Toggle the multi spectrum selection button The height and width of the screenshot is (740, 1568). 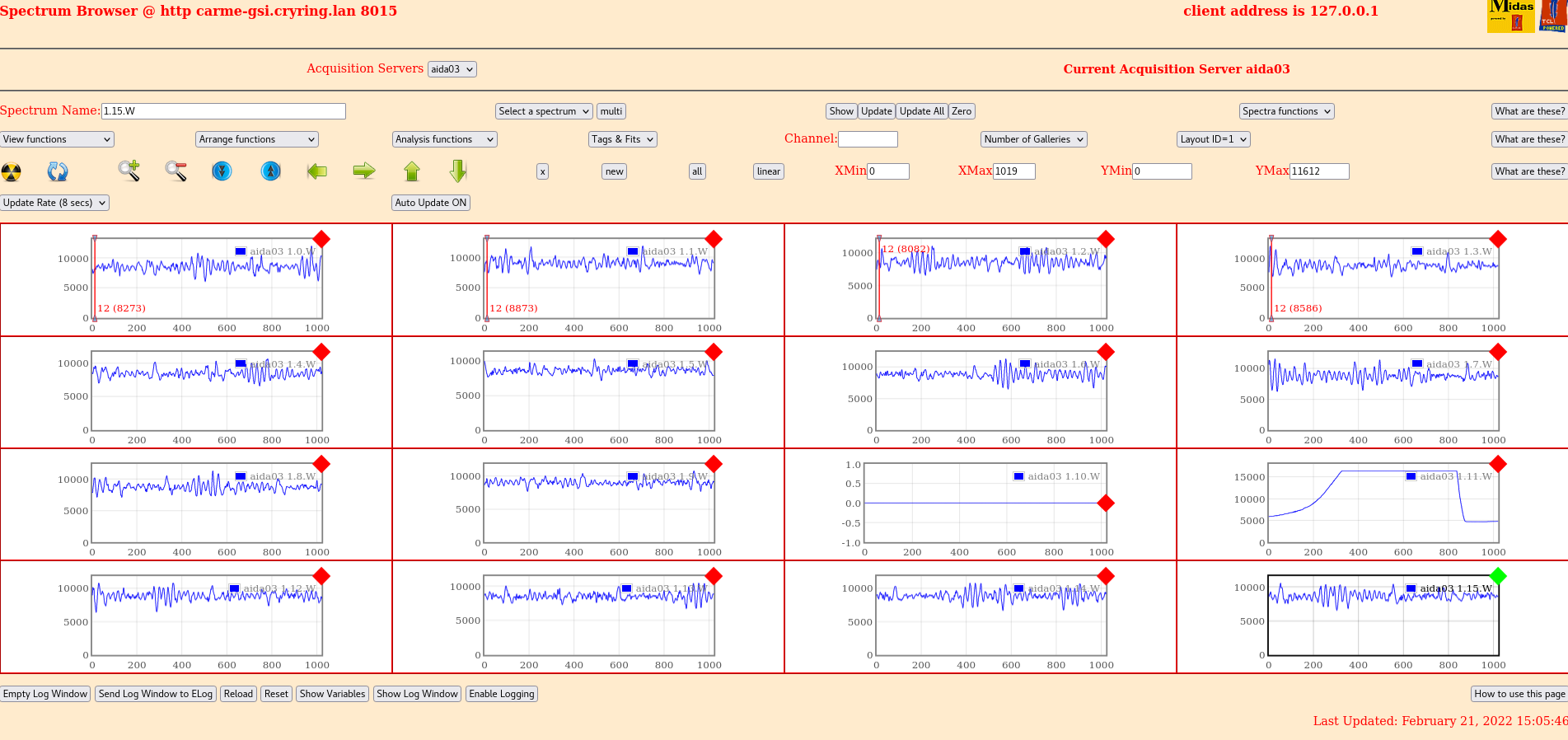[611, 111]
